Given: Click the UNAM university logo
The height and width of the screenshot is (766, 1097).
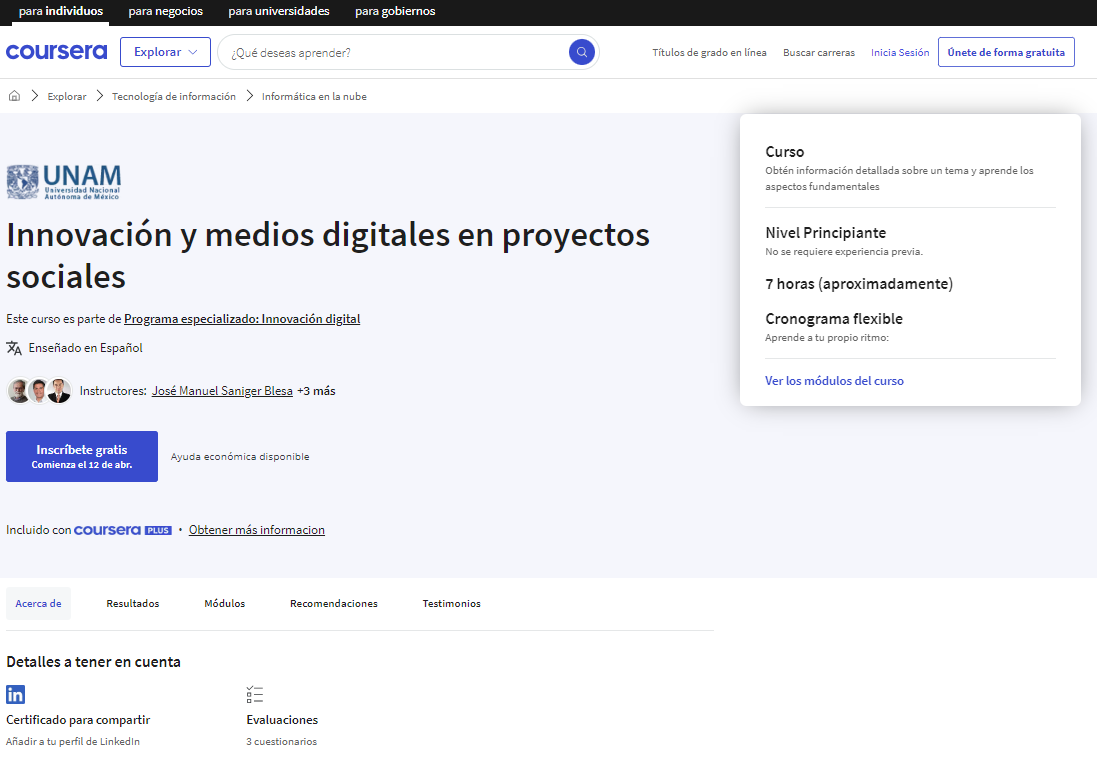Looking at the screenshot, I should click(64, 182).
